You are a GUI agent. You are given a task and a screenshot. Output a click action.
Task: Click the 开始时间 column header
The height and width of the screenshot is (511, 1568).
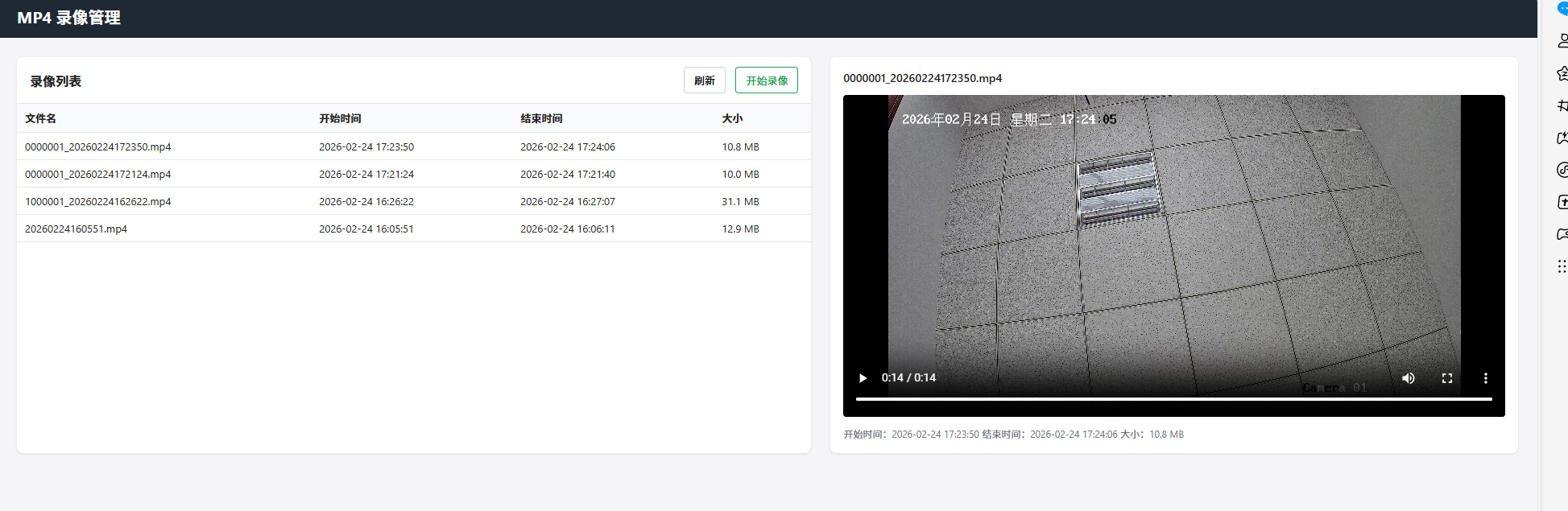(340, 118)
